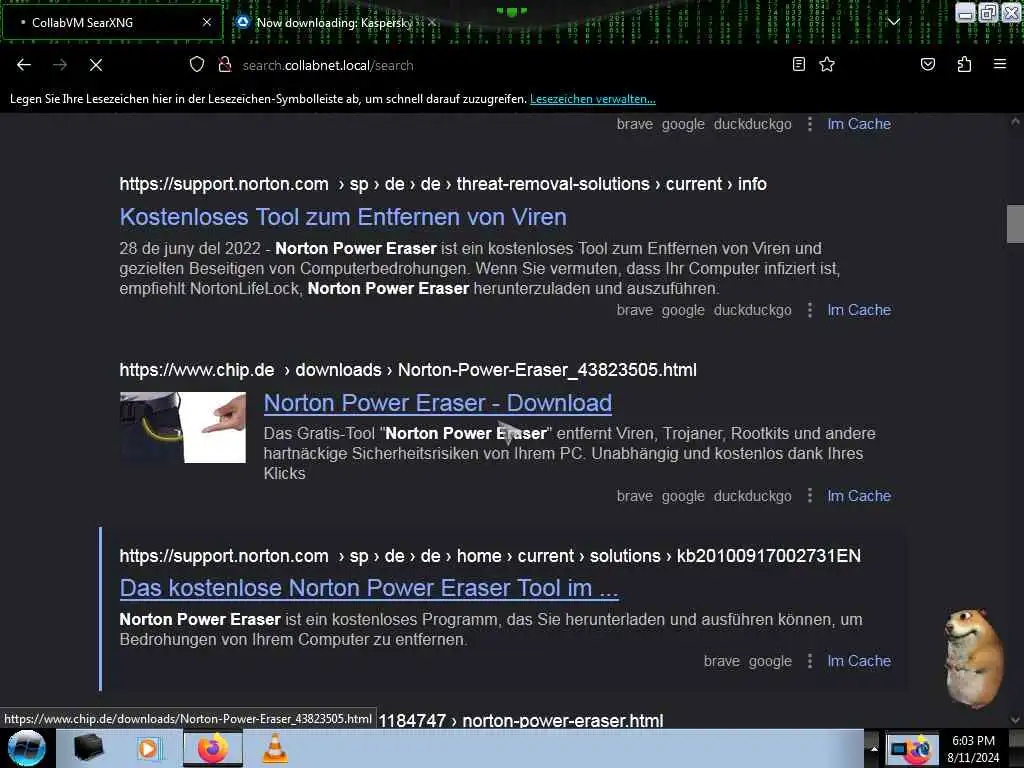Screen dimensions: 1024x768
Task: Close the Kaspersky download tab
Action: [432, 22]
